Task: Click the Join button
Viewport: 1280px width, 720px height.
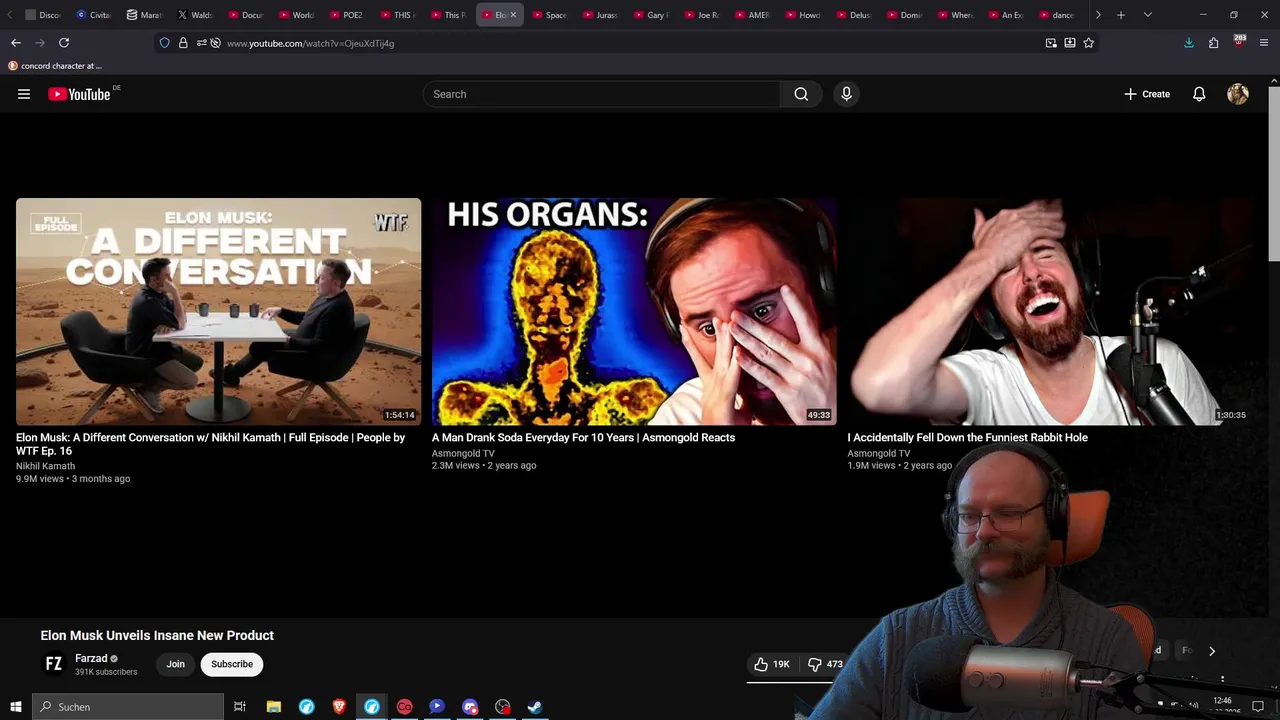Action: pyautogui.click(x=176, y=664)
